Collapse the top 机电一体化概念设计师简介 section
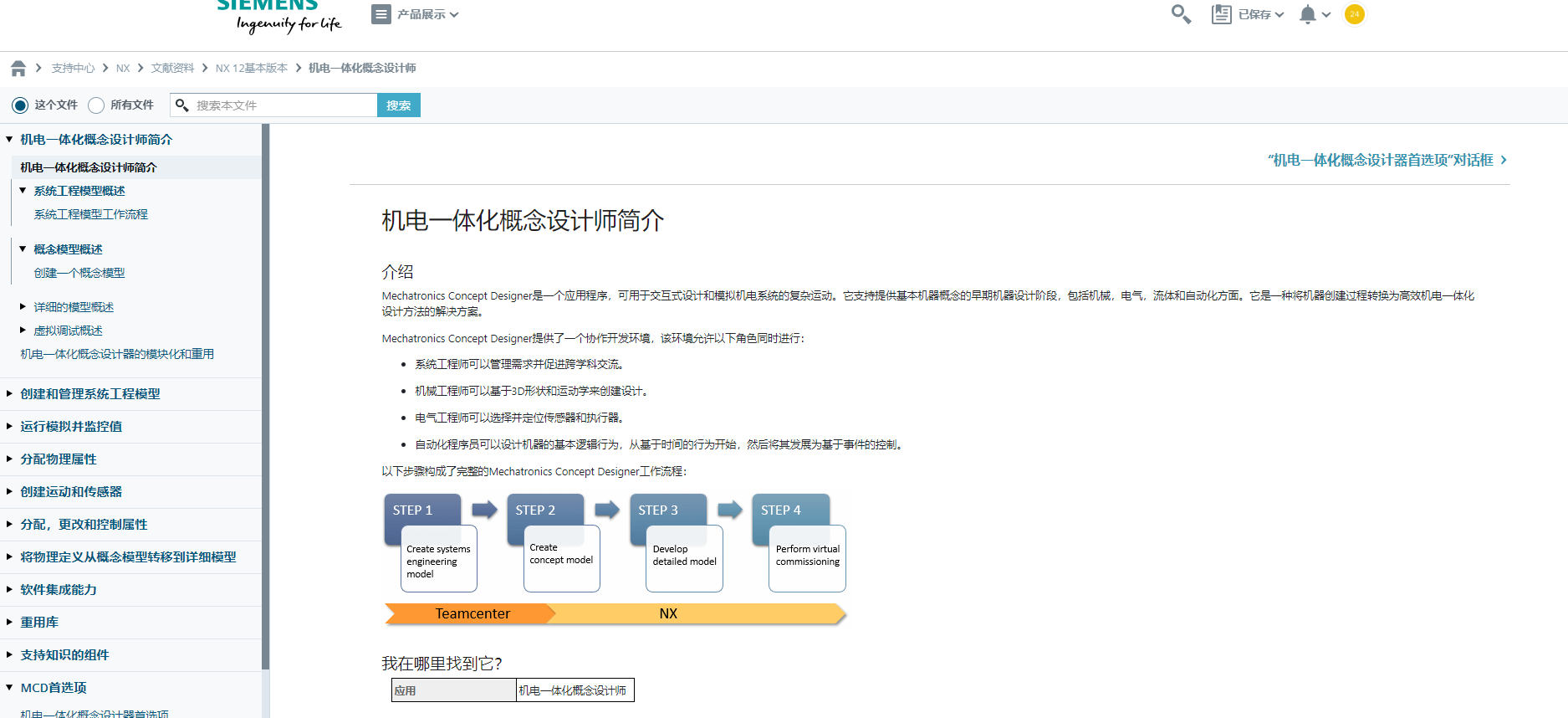Screen dimensions: 1568x718 pyautogui.click(x=9, y=139)
